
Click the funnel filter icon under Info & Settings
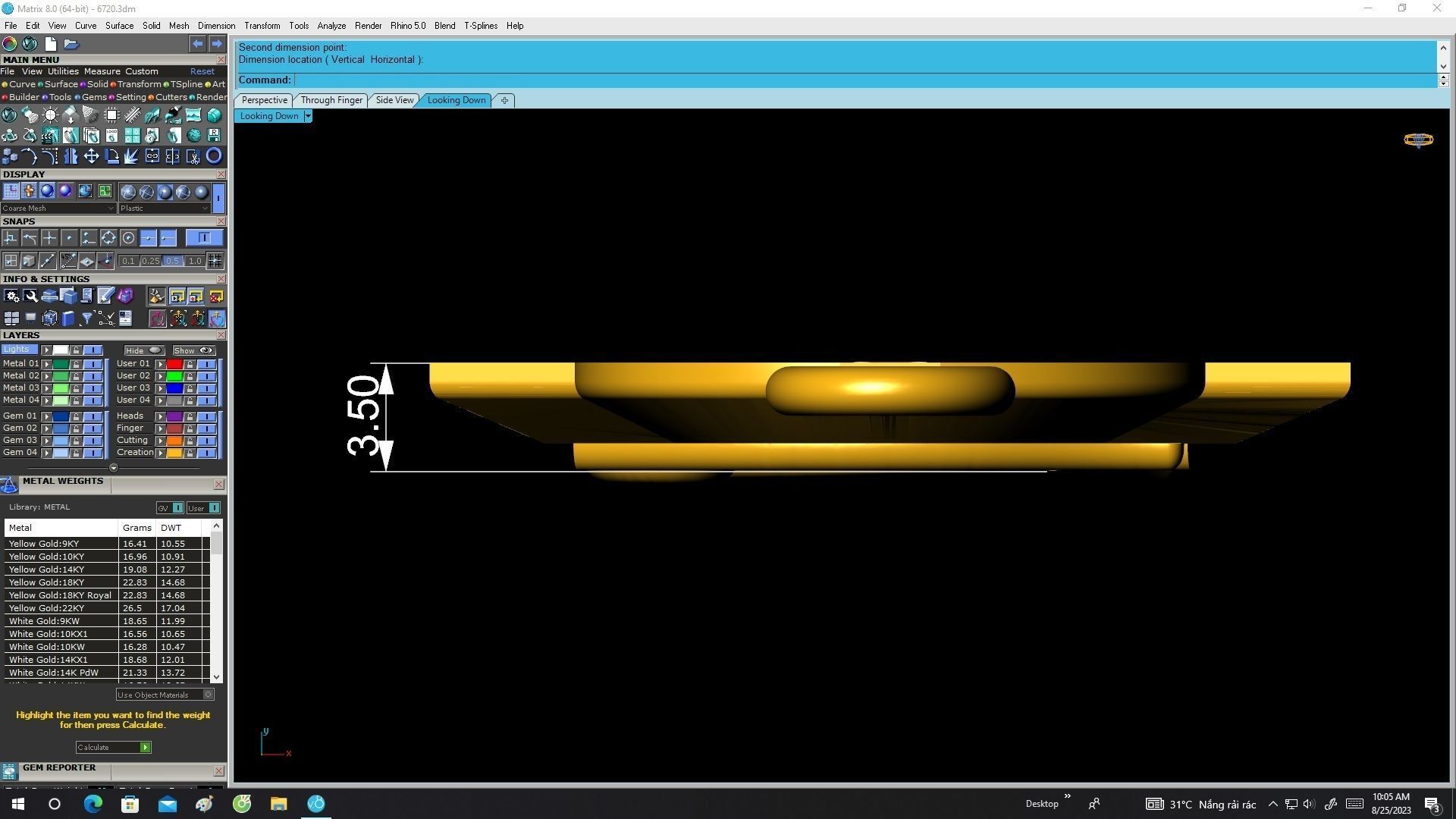[87, 318]
